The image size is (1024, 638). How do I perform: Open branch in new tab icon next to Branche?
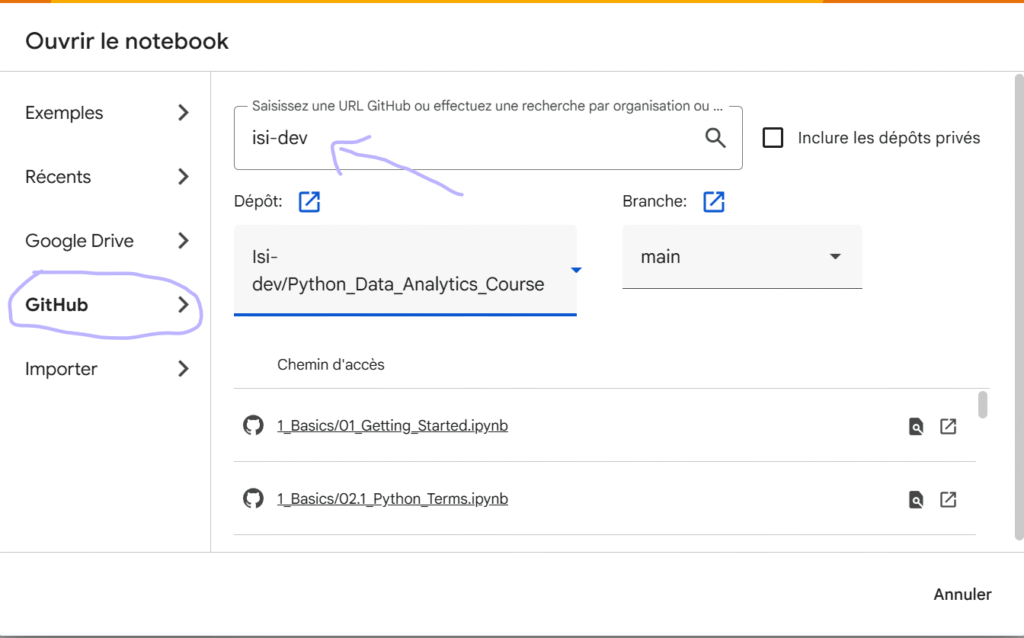point(713,202)
